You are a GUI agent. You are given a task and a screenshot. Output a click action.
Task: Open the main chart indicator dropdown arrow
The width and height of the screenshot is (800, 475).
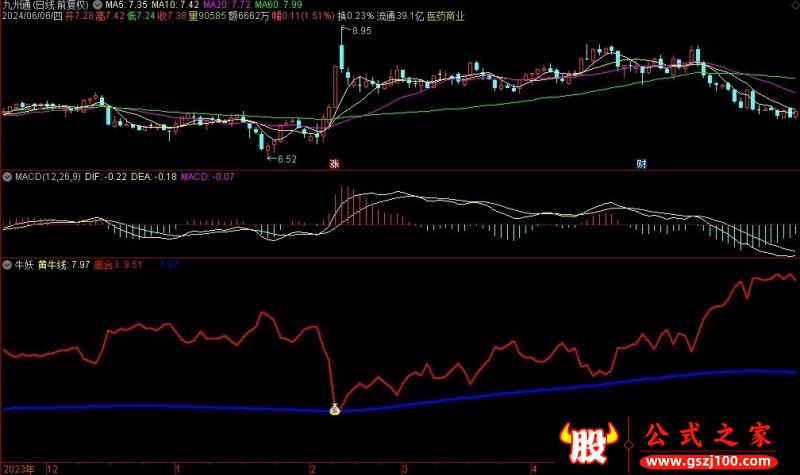[97, 5]
